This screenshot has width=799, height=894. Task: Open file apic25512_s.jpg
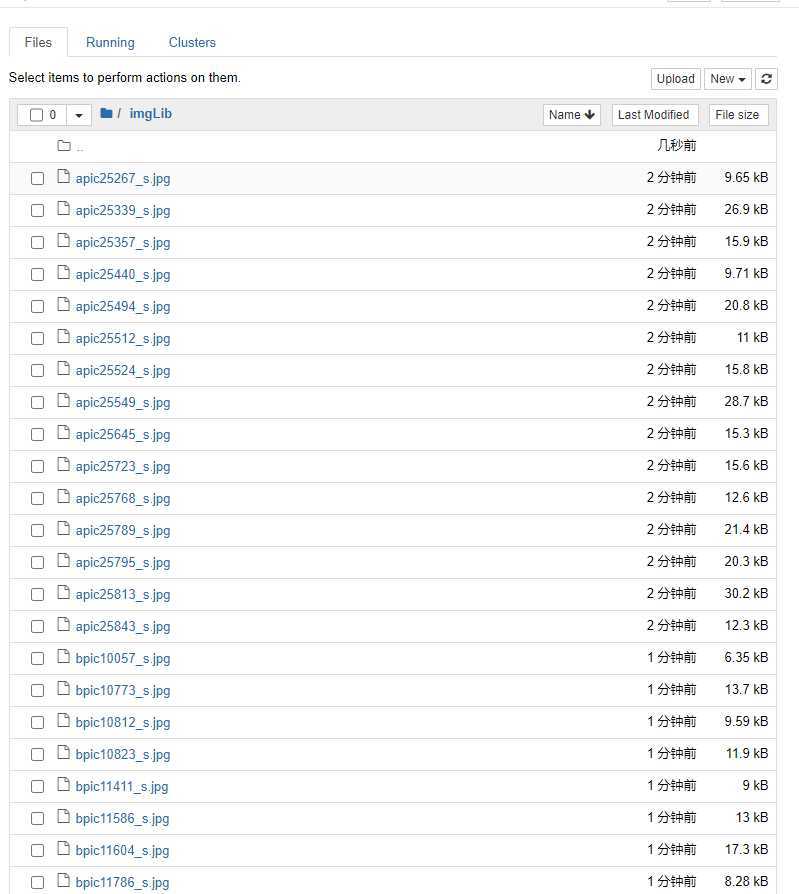123,338
